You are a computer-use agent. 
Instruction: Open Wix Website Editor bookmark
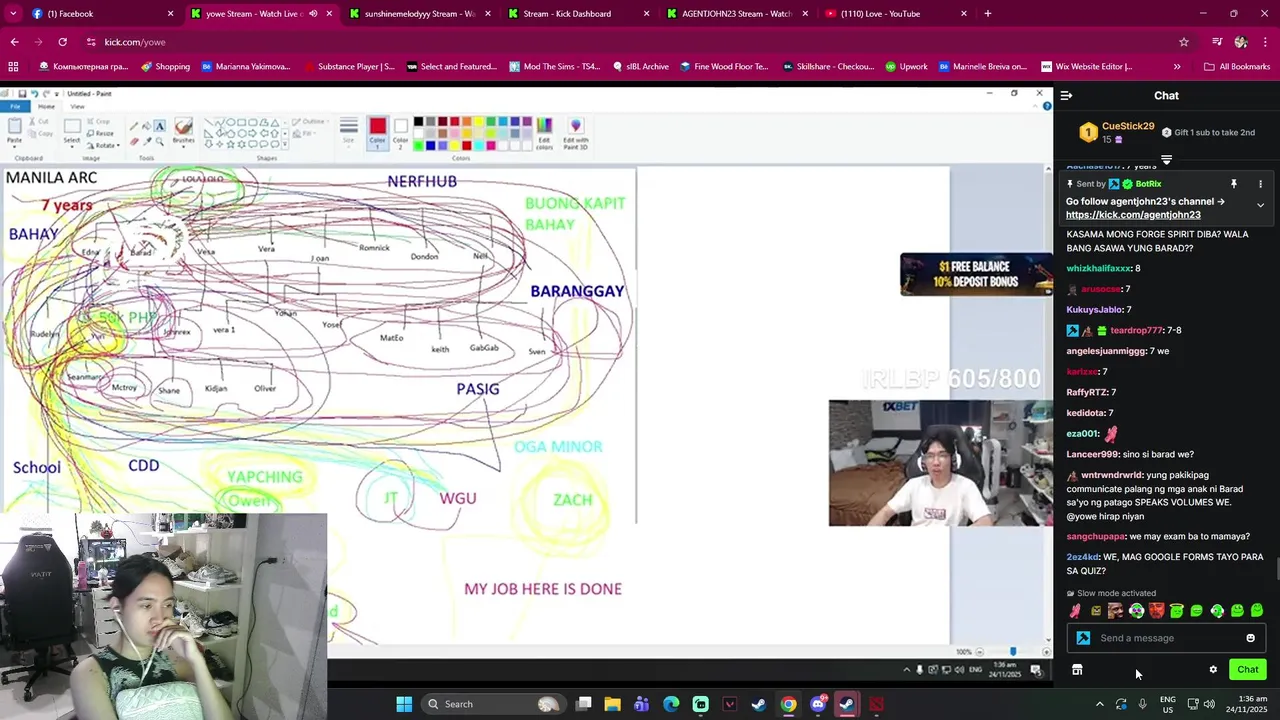click(x=1086, y=67)
